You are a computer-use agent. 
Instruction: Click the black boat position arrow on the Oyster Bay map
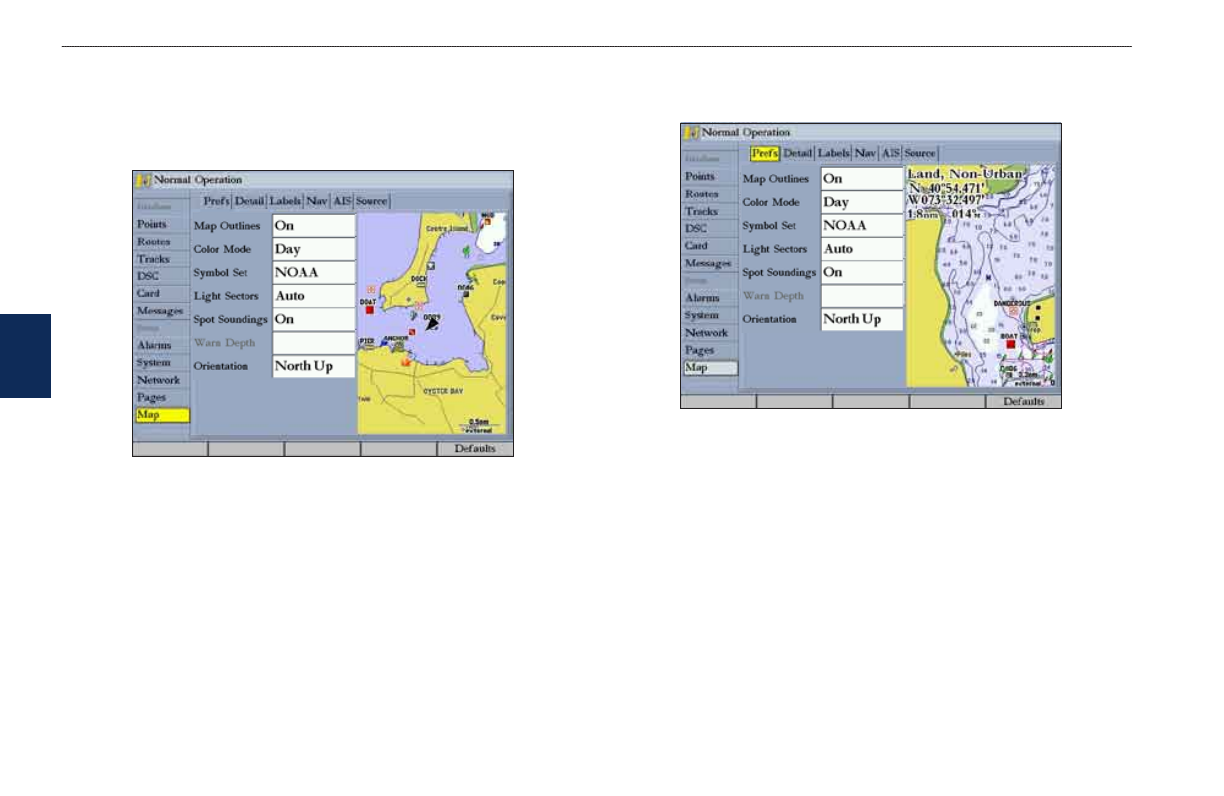point(431,325)
